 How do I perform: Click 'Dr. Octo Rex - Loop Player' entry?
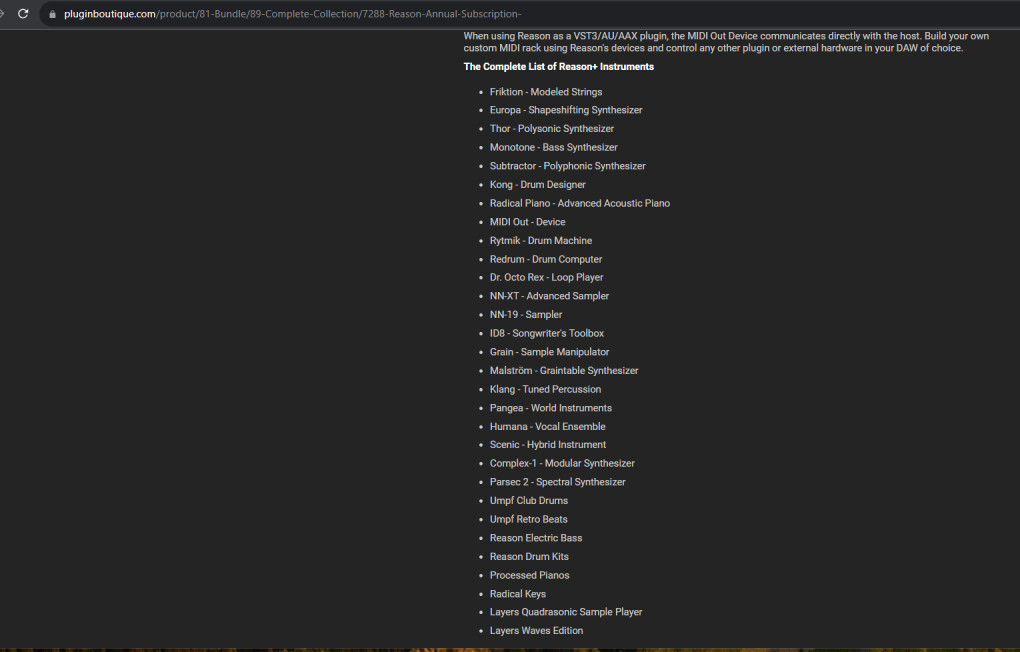point(546,277)
